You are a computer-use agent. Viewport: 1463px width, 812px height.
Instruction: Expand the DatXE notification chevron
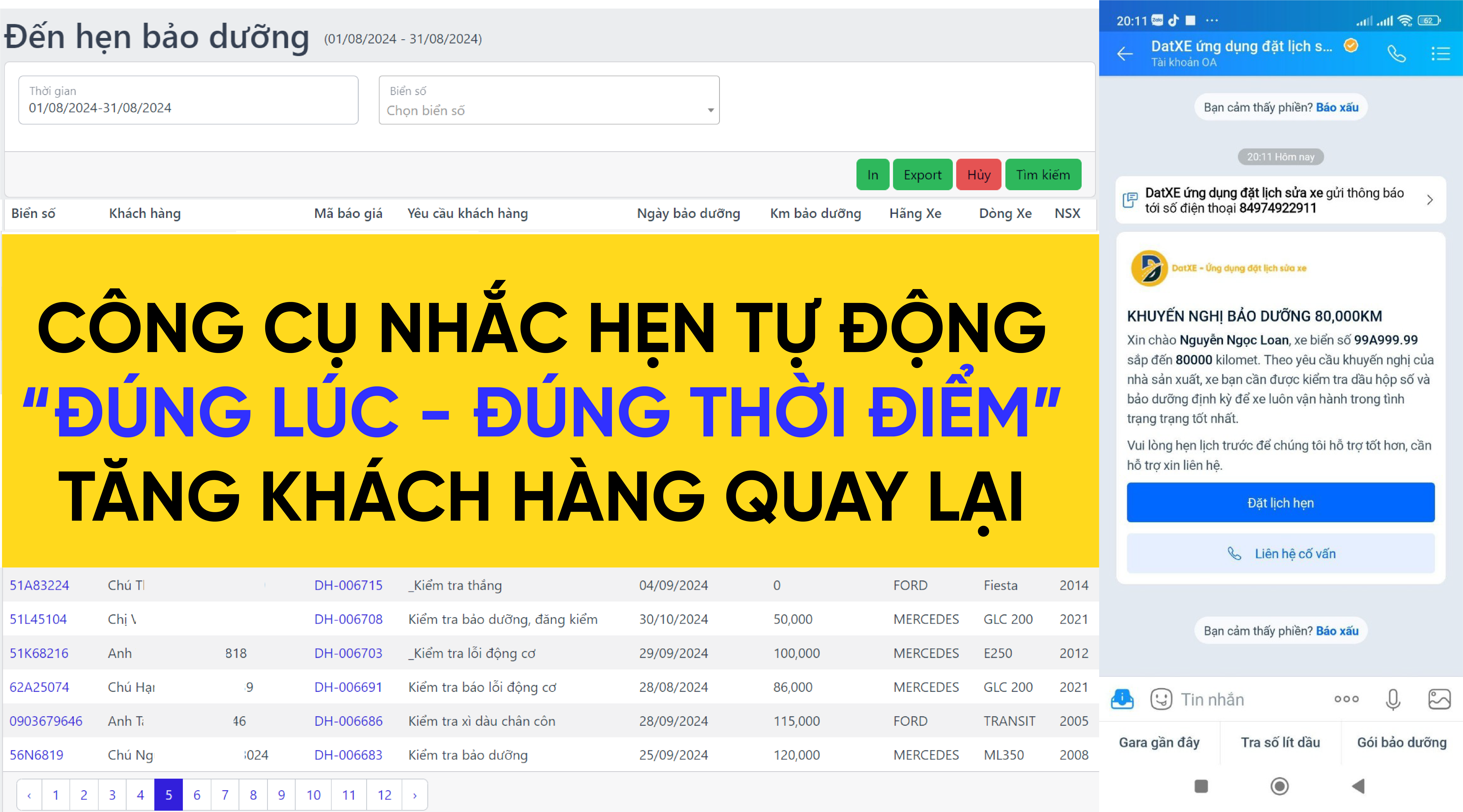point(1430,200)
